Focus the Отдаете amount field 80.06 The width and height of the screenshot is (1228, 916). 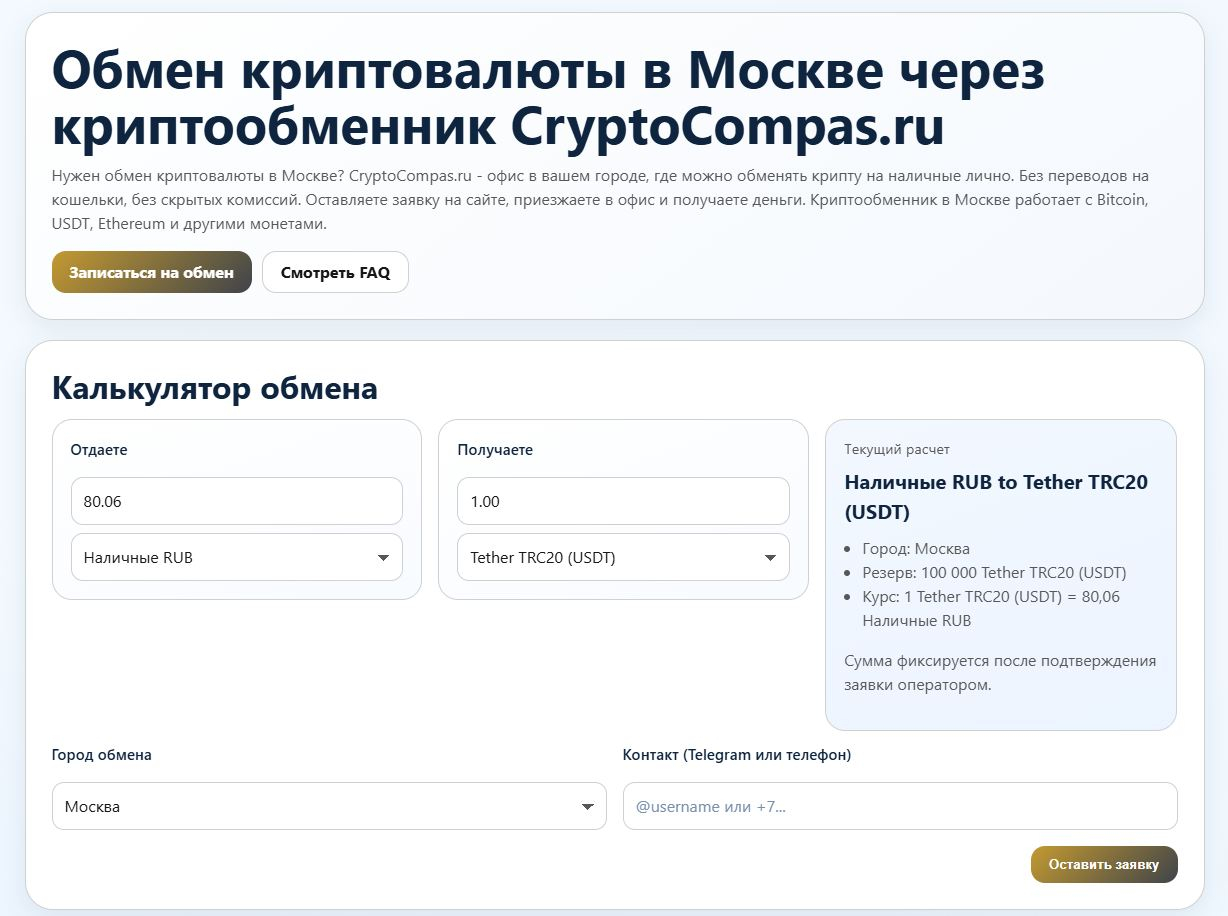tap(237, 501)
